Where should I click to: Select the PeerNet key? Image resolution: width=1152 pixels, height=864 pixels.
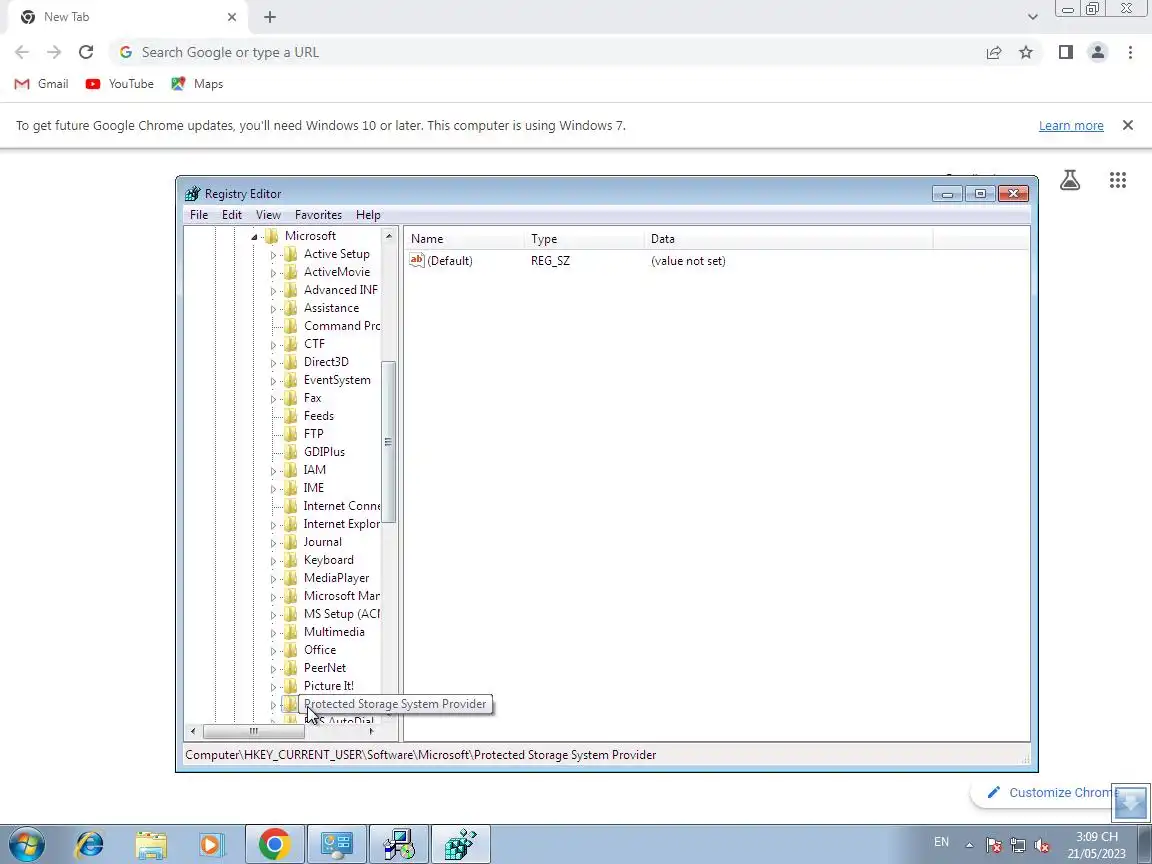[x=325, y=668]
